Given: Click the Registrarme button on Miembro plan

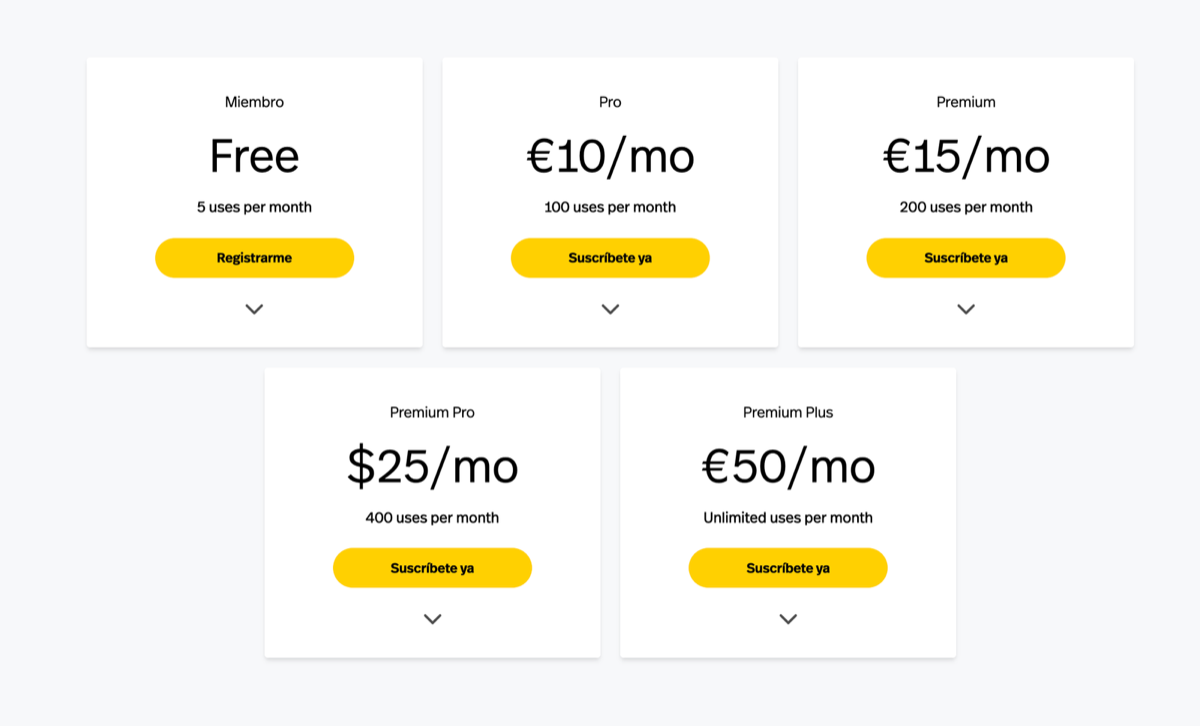Looking at the screenshot, I should coord(254,258).
